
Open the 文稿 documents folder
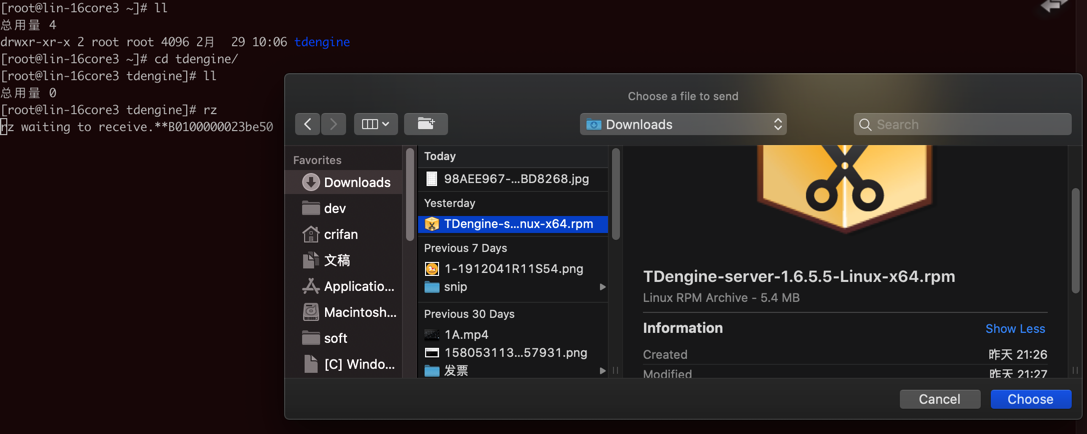(x=337, y=260)
